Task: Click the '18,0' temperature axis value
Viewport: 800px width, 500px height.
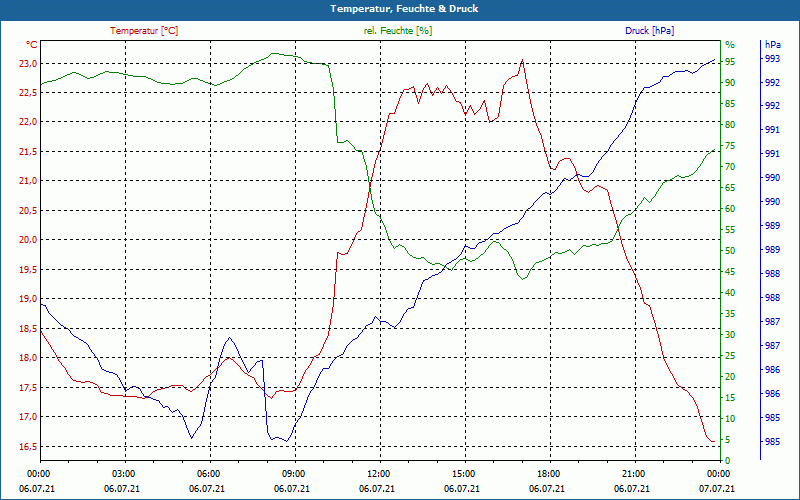Action: 28,358
